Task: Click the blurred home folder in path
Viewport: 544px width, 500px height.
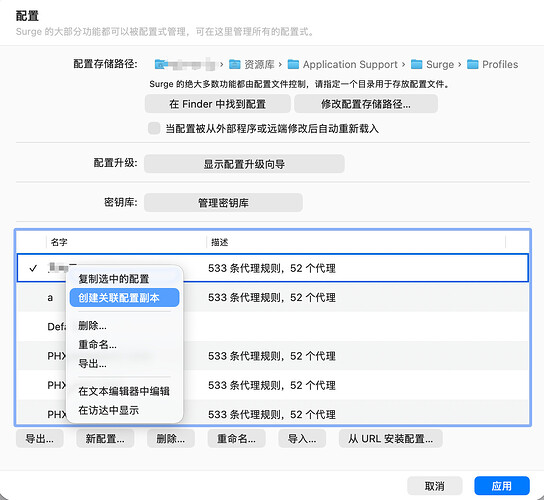Action: tap(185, 64)
